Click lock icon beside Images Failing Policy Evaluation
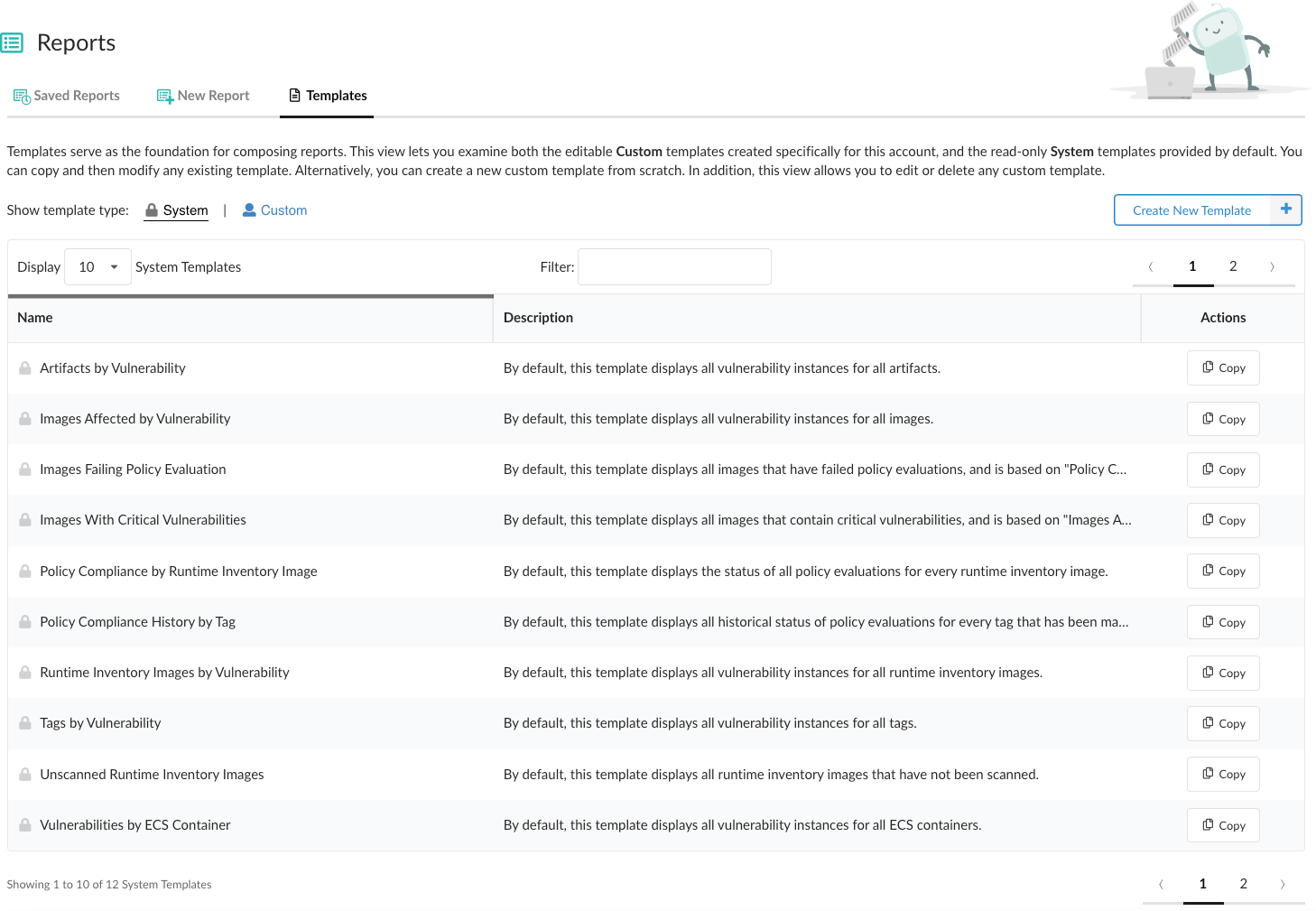The image size is (1316, 911). coord(25,469)
